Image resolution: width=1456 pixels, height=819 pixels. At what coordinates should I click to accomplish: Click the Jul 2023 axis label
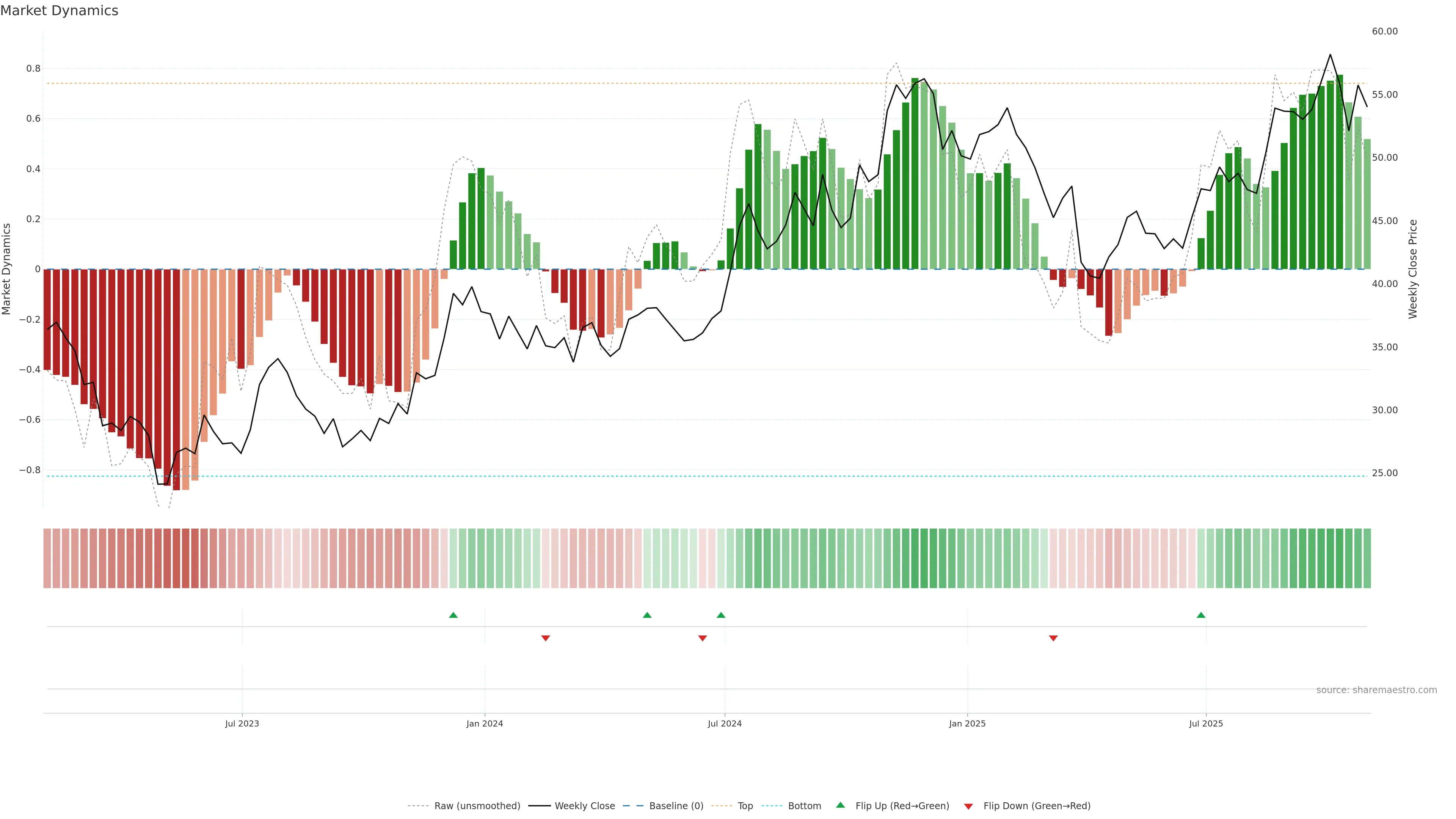[242, 723]
